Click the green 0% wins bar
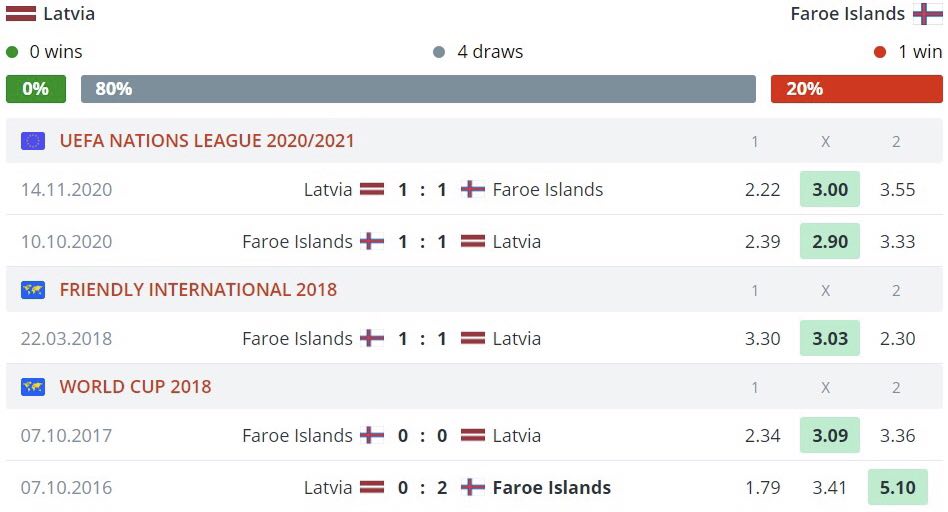This screenshot has height=512, width=948. [x=35, y=89]
